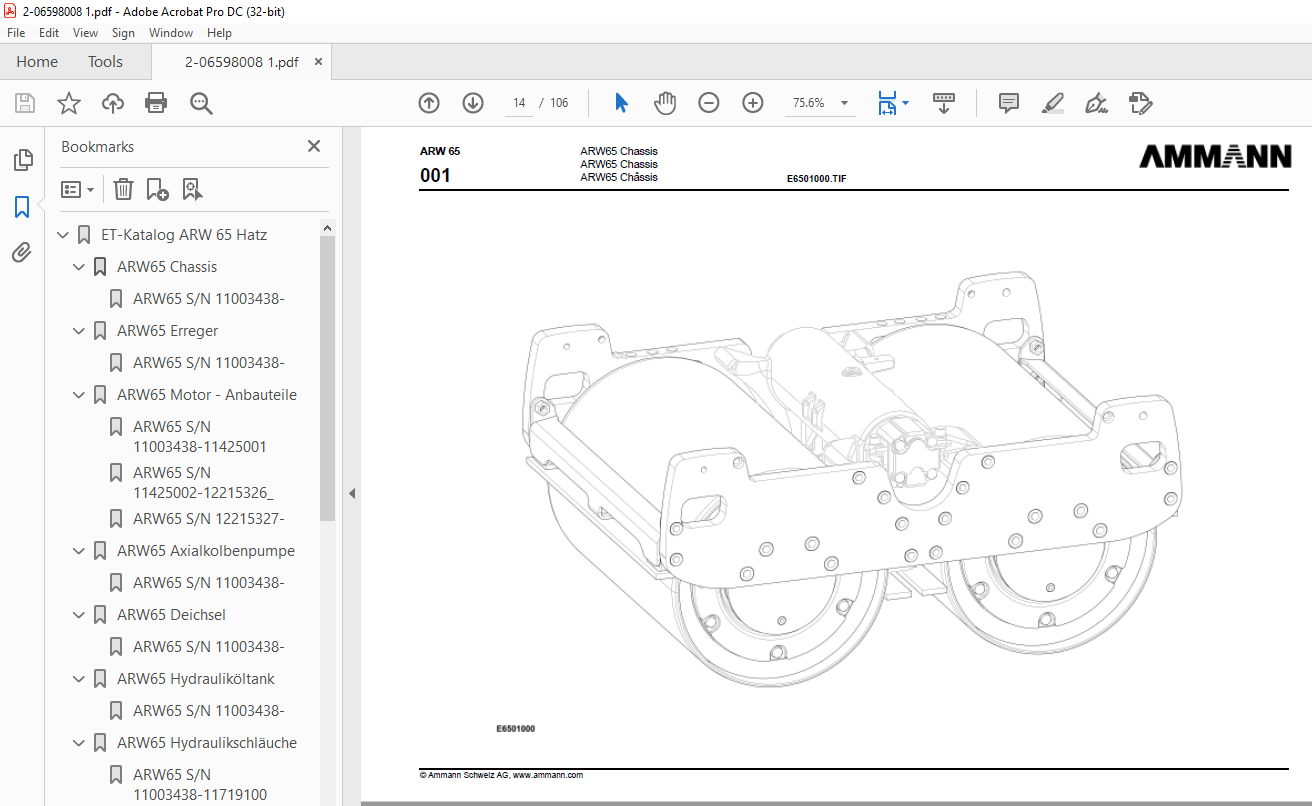Collapse the ARW65 Hydrauliköltank bookmark
Viewport: 1312px width, 806px height.
[79, 679]
